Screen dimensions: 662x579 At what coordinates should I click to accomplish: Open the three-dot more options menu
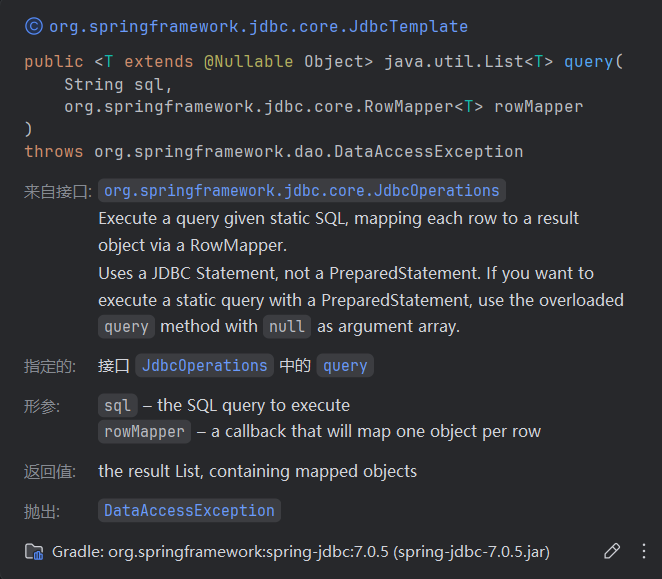pos(643,551)
